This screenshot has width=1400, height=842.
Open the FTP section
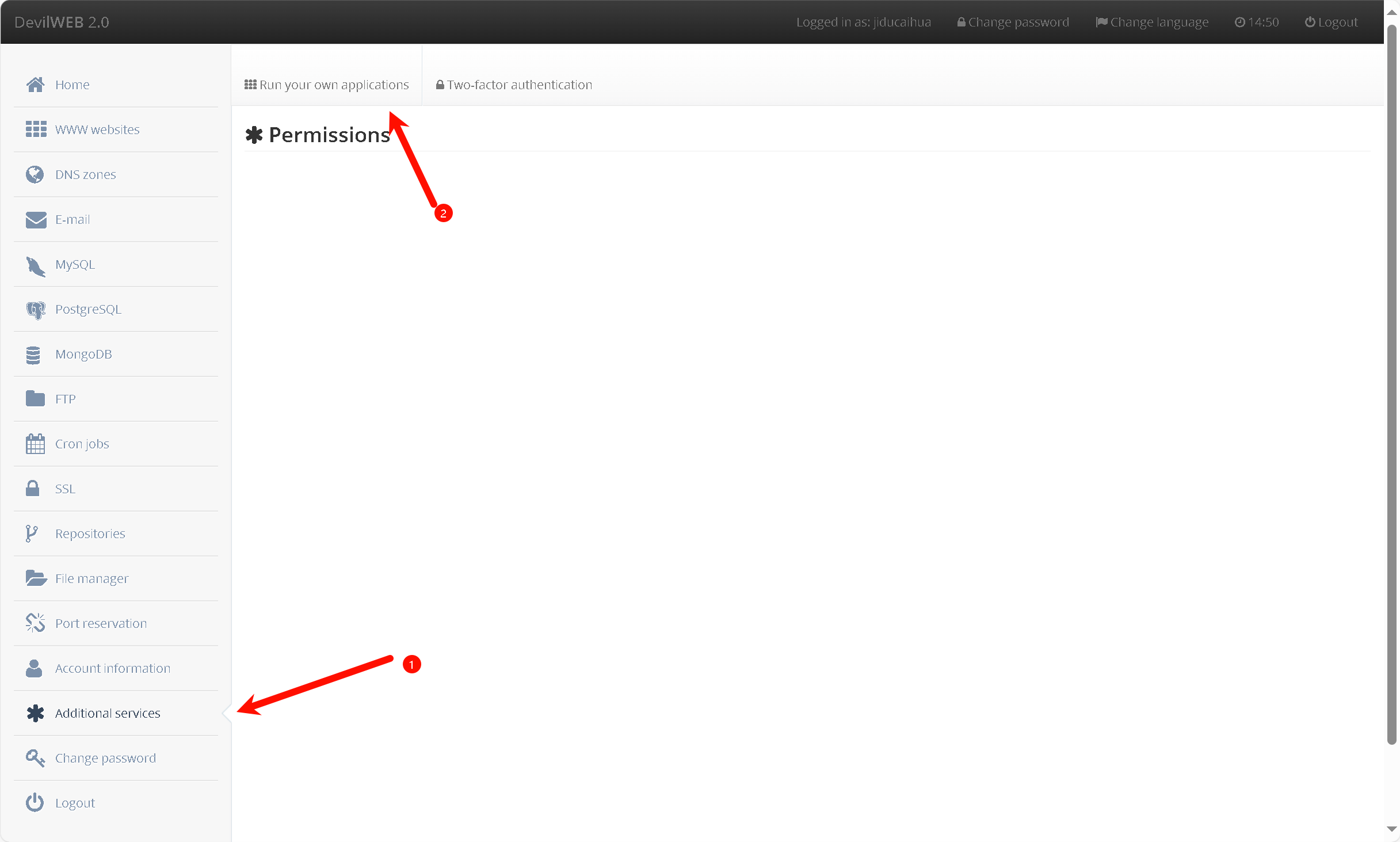click(x=116, y=399)
